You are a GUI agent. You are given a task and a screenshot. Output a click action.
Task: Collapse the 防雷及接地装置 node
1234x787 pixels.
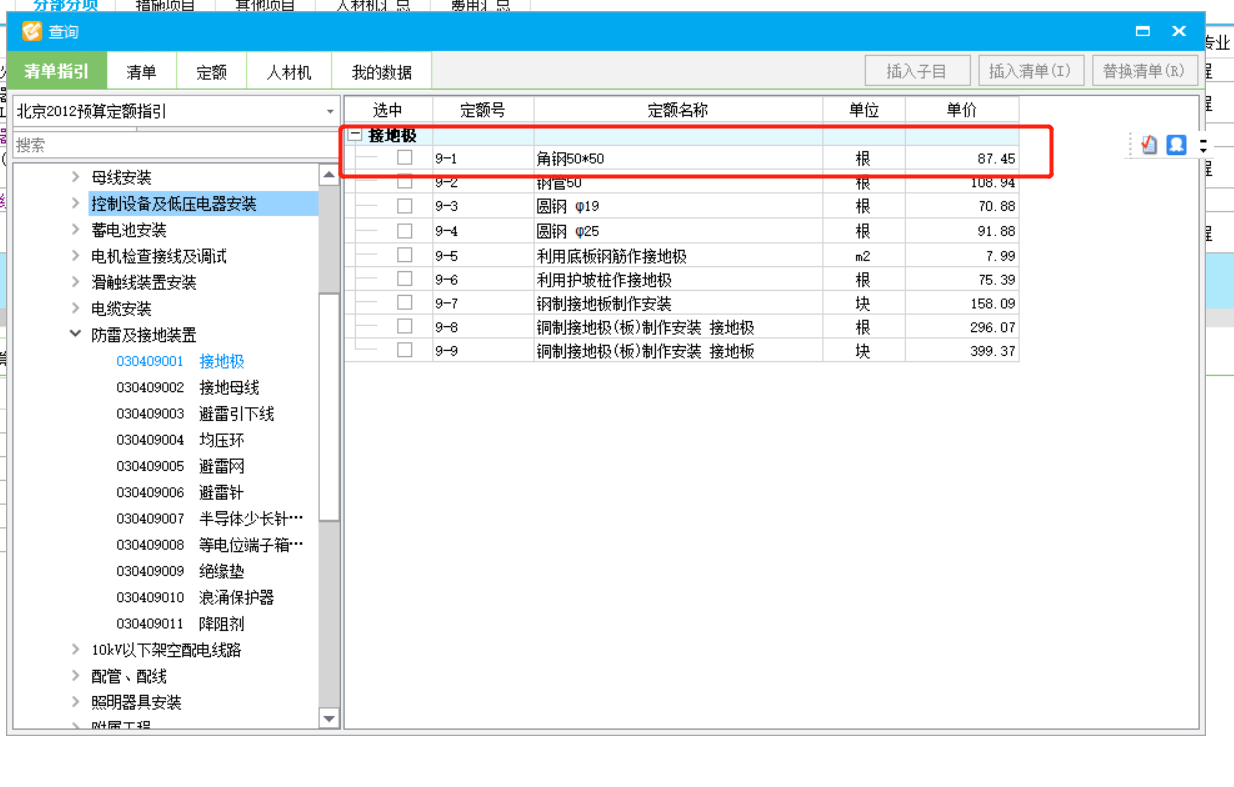[x=75, y=334]
